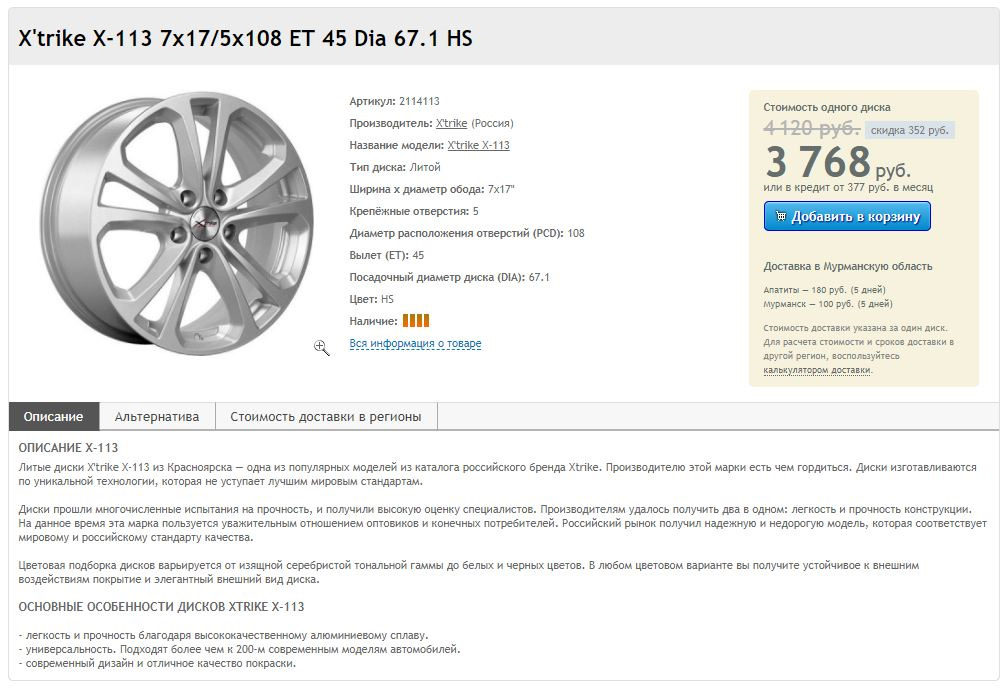Click the crossed-out old price 4 120 руб.
Screen dimensions: 1007x697
tap(811, 128)
